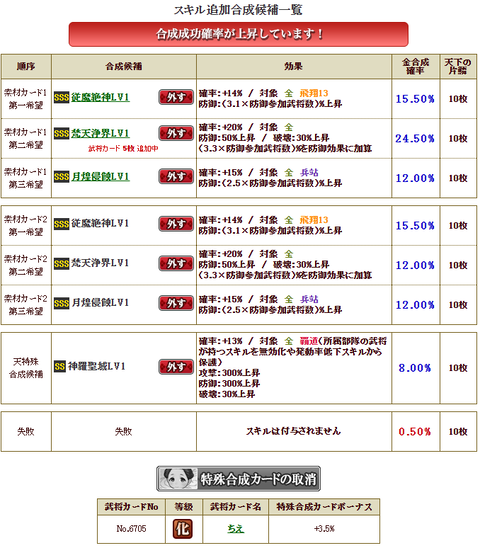480x548 pixels.
Task: Click SSS badge in 素材カード2 第二希望 row
Action: (62, 264)
